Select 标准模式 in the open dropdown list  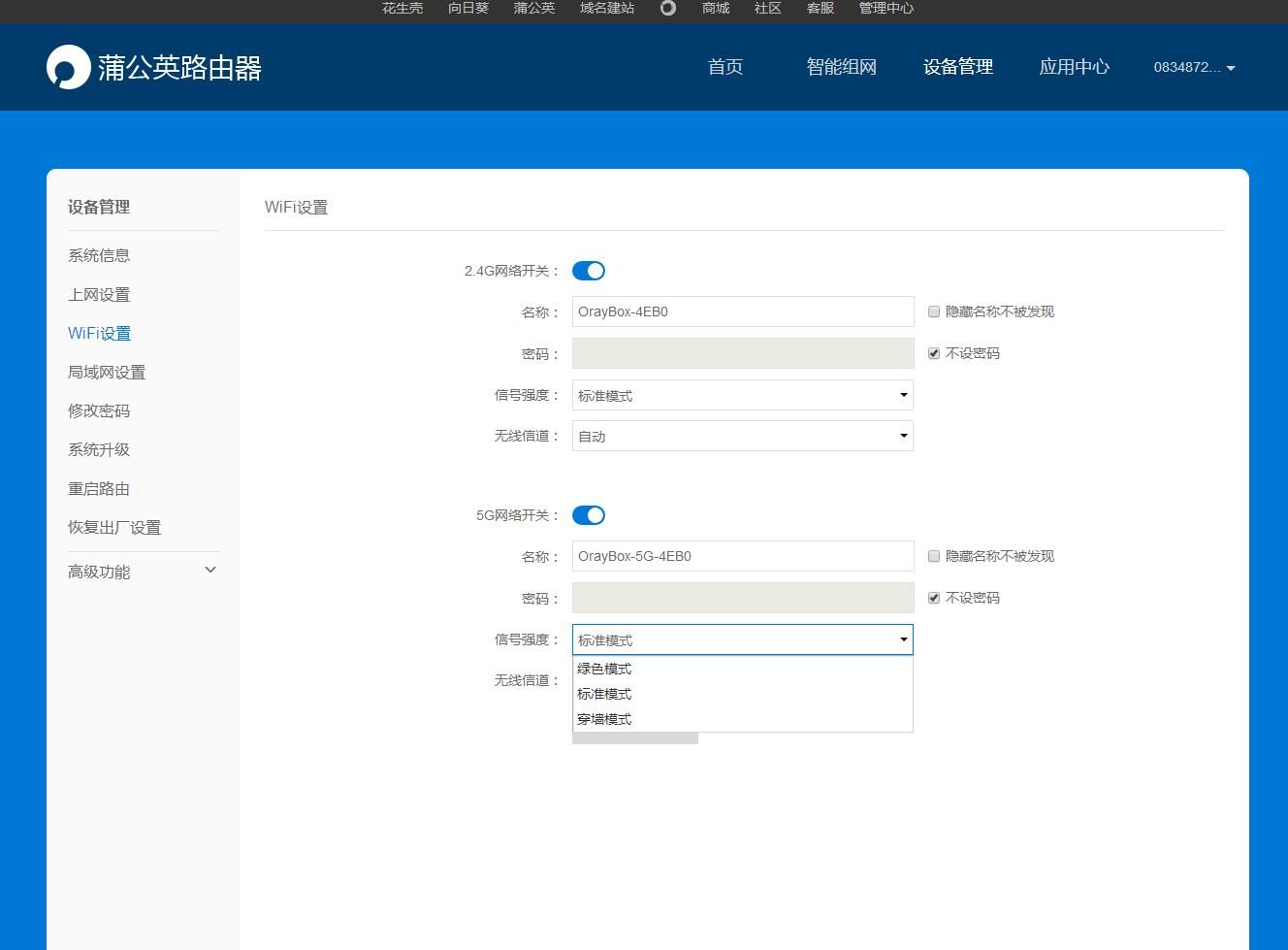[743, 694]
